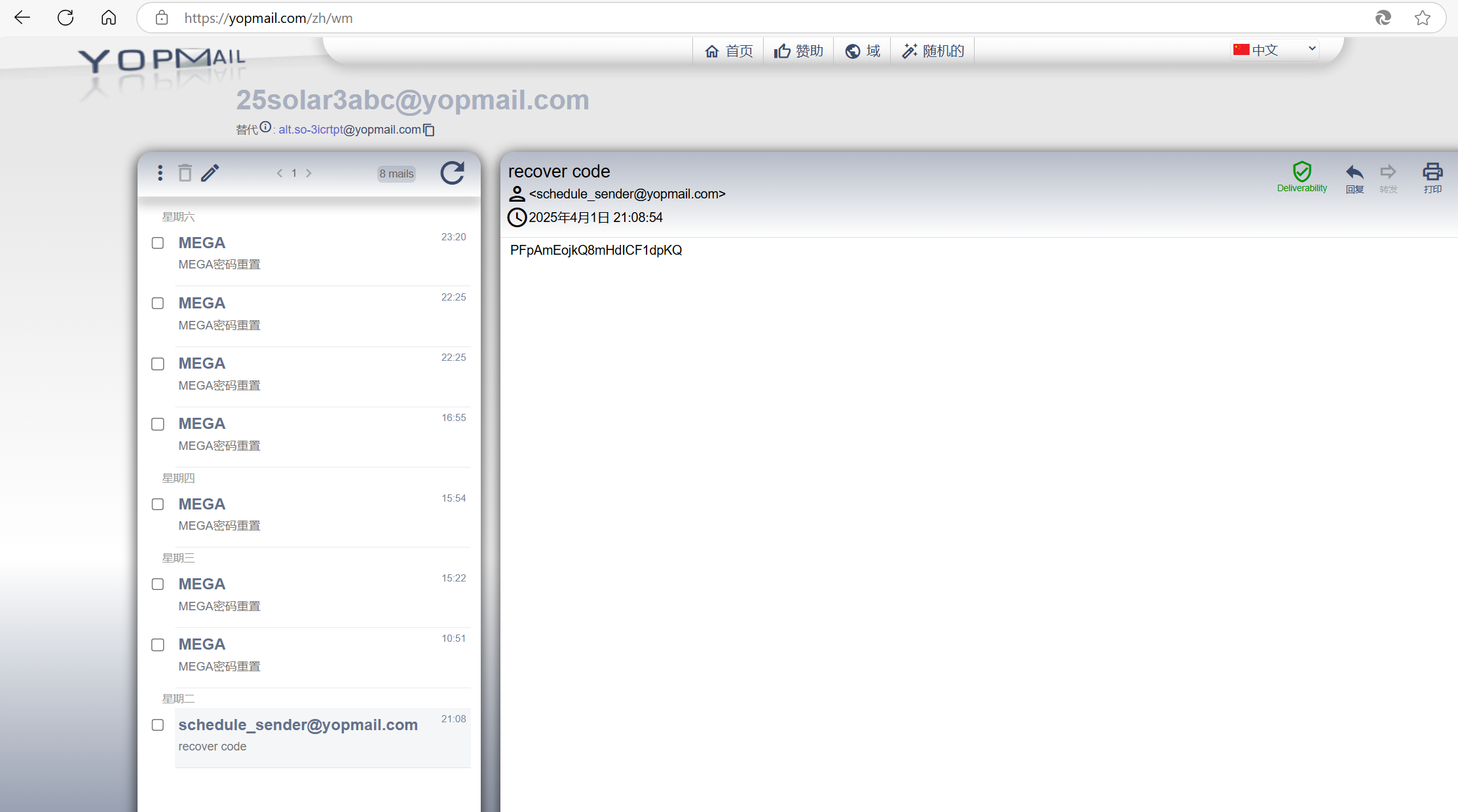Open the 15:54 MEGA密码重置 email
1458x812 pixels.
pos(321,514)
